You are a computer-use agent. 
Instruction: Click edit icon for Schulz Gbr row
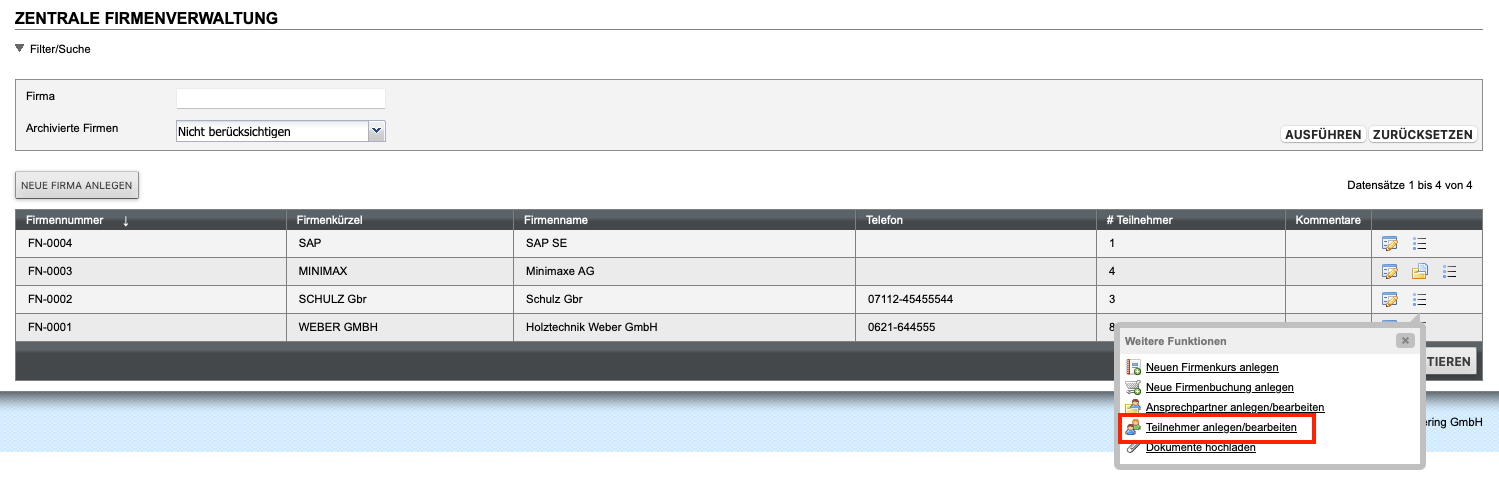tap(1389, 299)
